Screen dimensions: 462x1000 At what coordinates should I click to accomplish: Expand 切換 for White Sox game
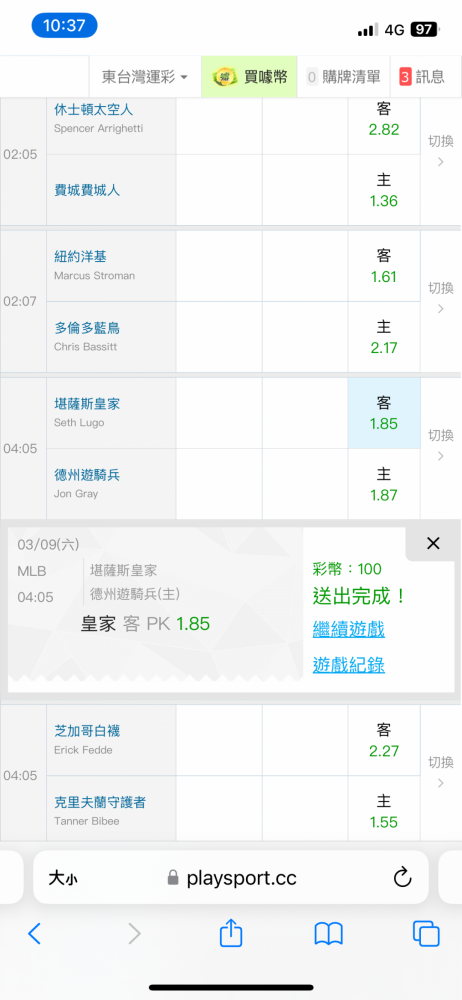440,772
